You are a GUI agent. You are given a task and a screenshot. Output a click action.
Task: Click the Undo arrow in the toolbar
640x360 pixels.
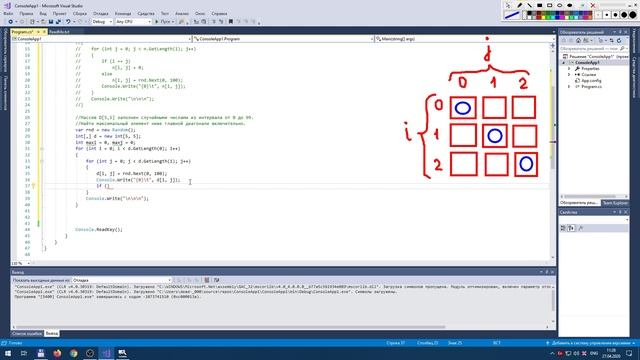click(x=68, y=22)
